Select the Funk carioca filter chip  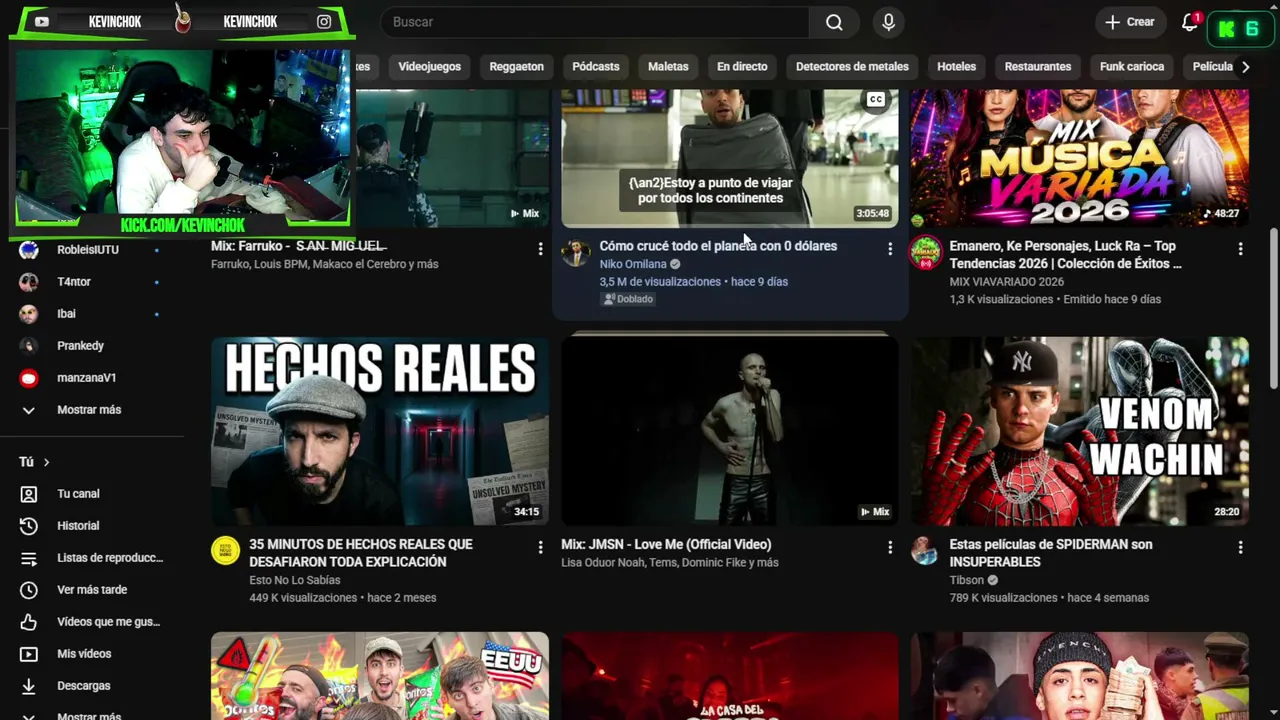pyautogui.click(x=1132, y=67)
